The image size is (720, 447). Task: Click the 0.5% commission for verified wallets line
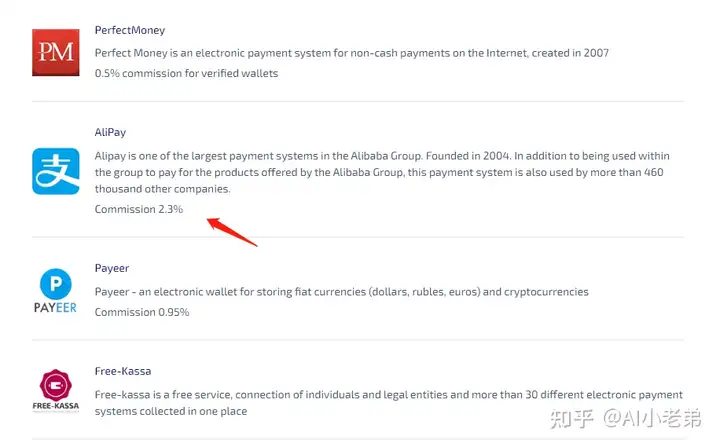186,73
